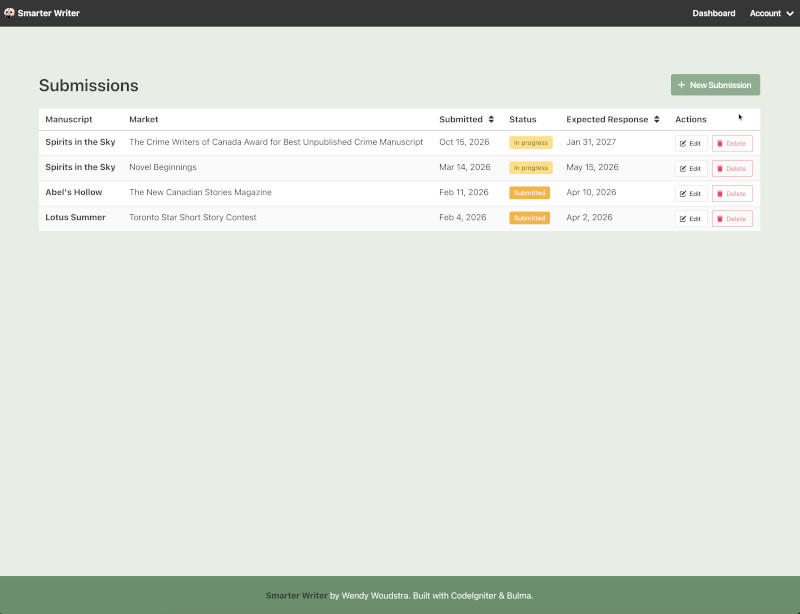Delete the Lotus Summer submission

732,219
